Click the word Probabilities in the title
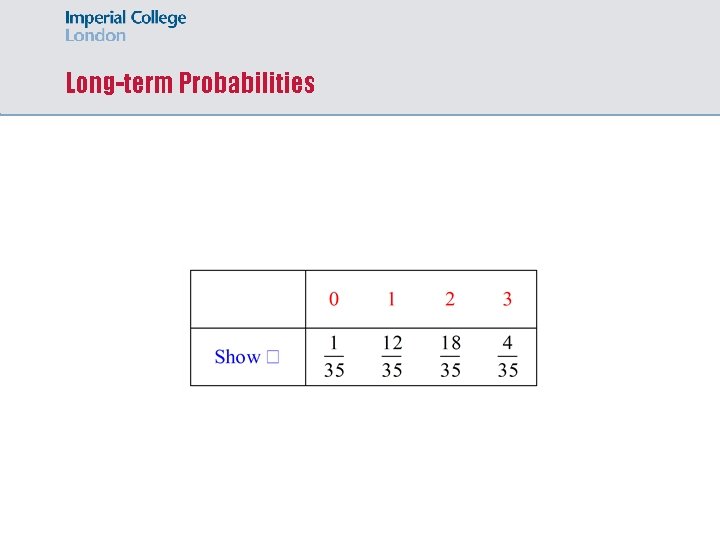Viewport: 720px width, 540px height. click(247, 83)
